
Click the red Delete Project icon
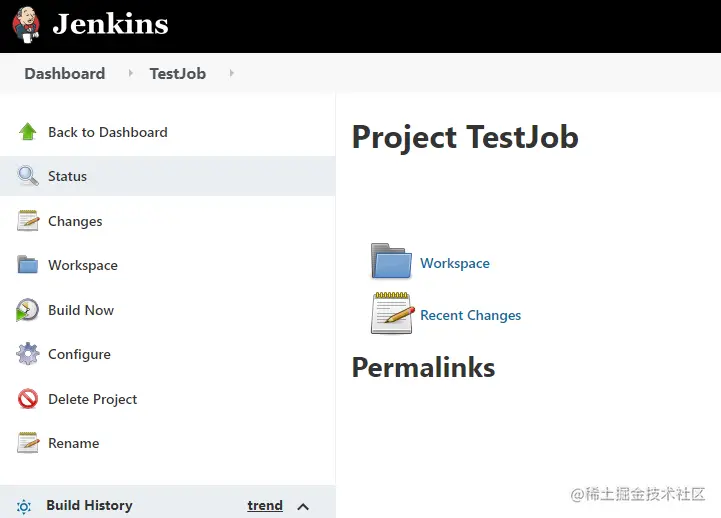tap(28, 398)
